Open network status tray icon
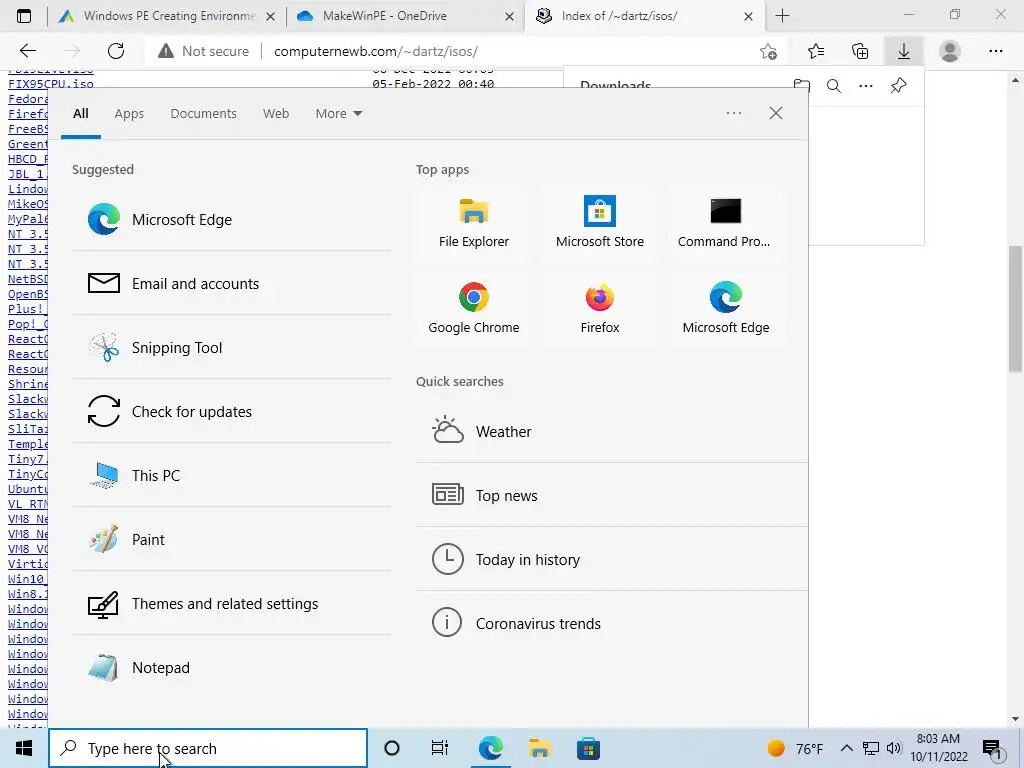Screen dimensions: 1024x768 (x=871, y=748)
